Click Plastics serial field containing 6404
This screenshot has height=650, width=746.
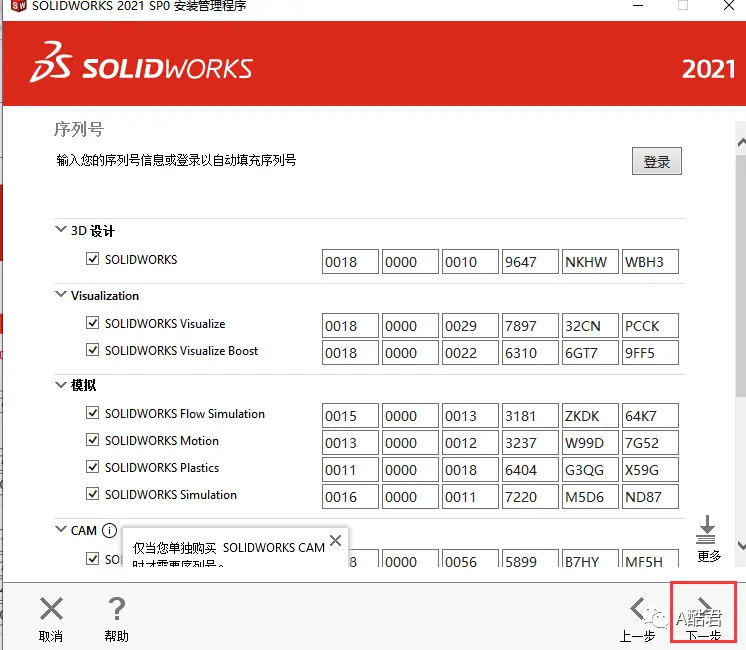[530, 470]
